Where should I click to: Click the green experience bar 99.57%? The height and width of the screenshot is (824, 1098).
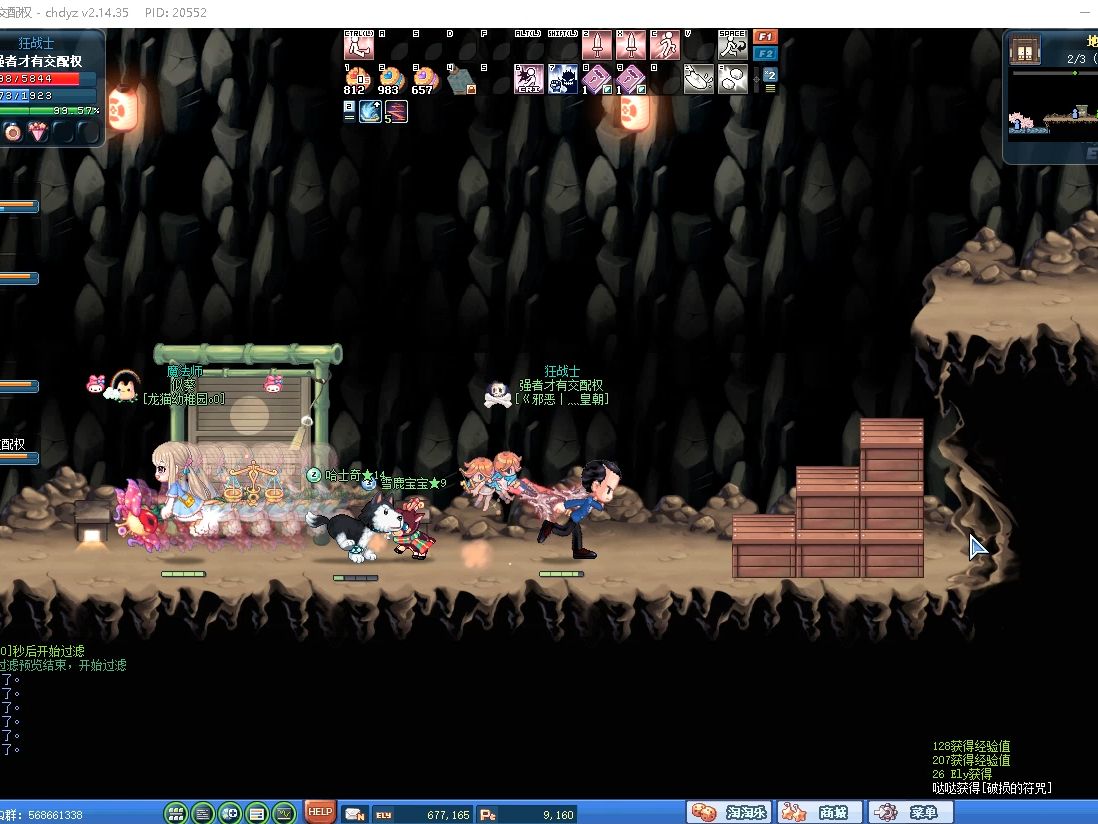(x=50, y=111)
